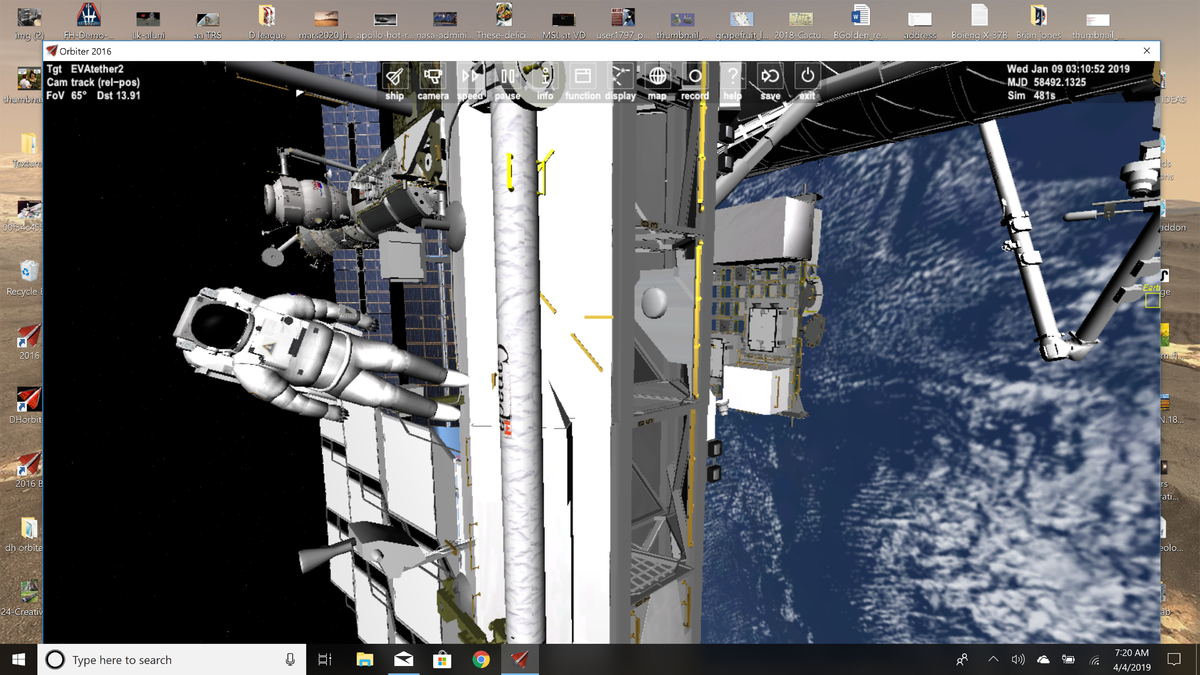The height and width of the screenshot is (675, 1200).
Task: Click the taskbar search box
Action: click(x=173, y=659)
